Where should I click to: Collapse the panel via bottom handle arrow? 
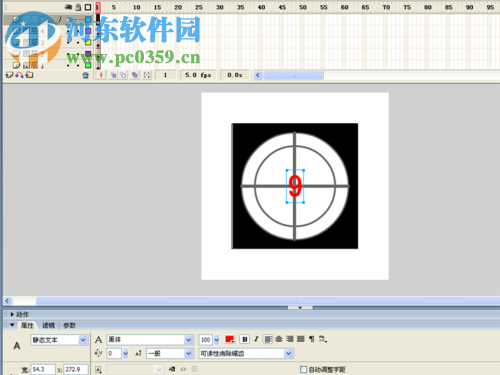pyautogui.click(x=300, y=308)
